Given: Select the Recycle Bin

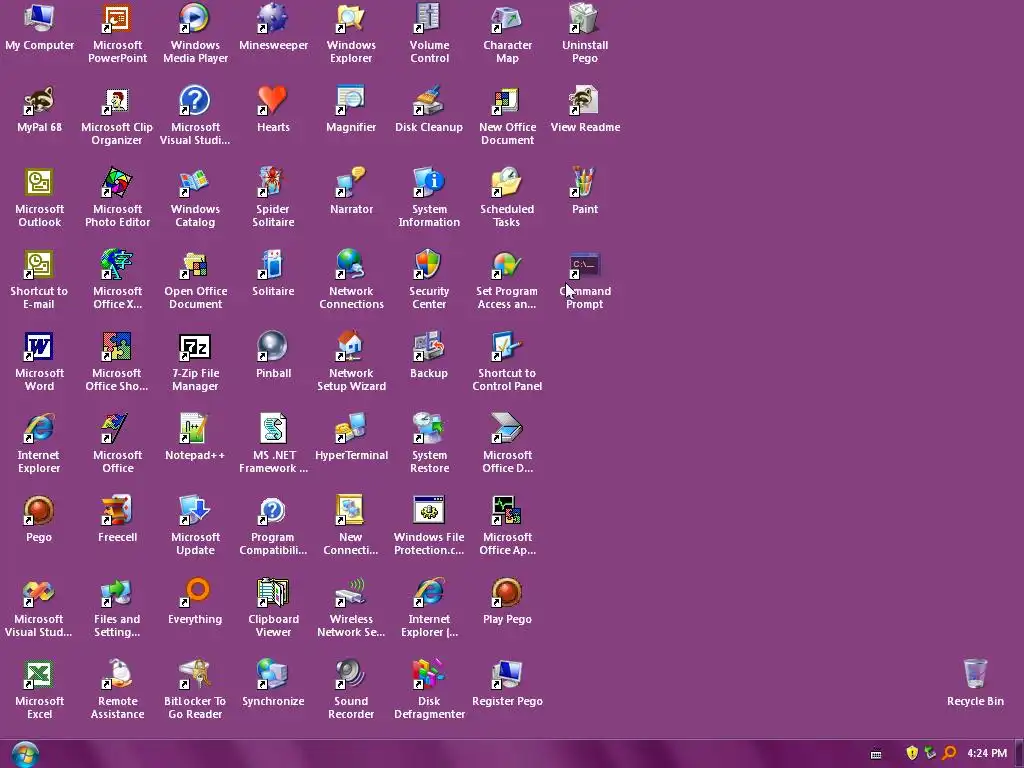Looking at the screenshot, I should [975, 675].
